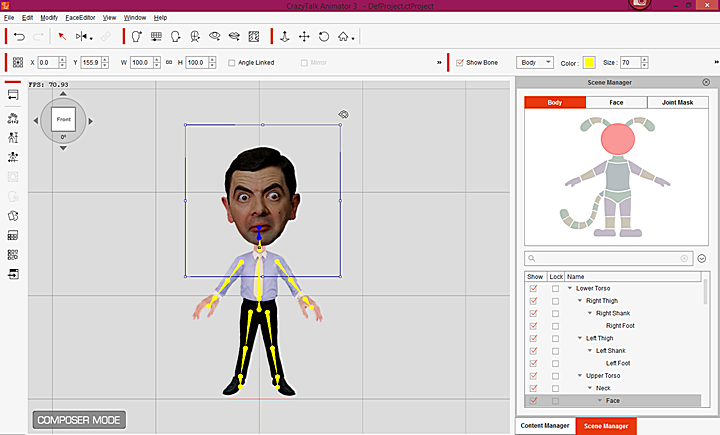The image size is (720, 435).
Task: Open the Body bone type dropdown
Action: click(x=535, y=62)
